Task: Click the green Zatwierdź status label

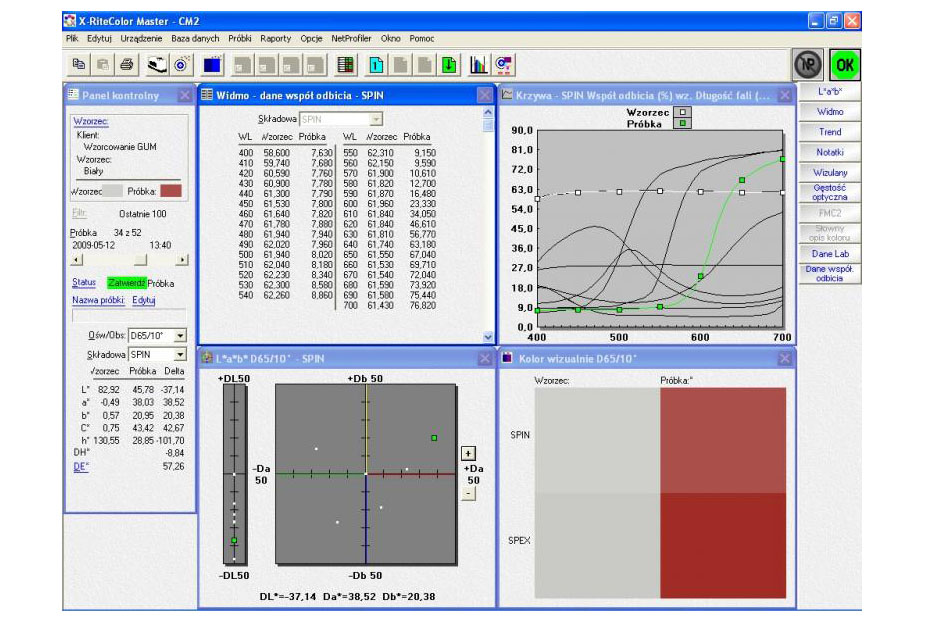Action: click(x=126, y=283)
